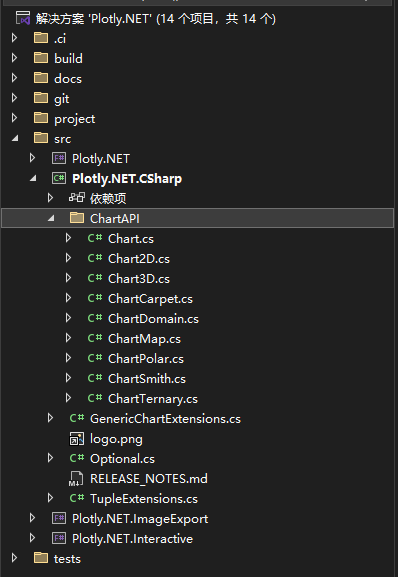398x577 pixels.
Task: Click the F# project icon of Plotly.NET
Action: [x=59, y=158]
